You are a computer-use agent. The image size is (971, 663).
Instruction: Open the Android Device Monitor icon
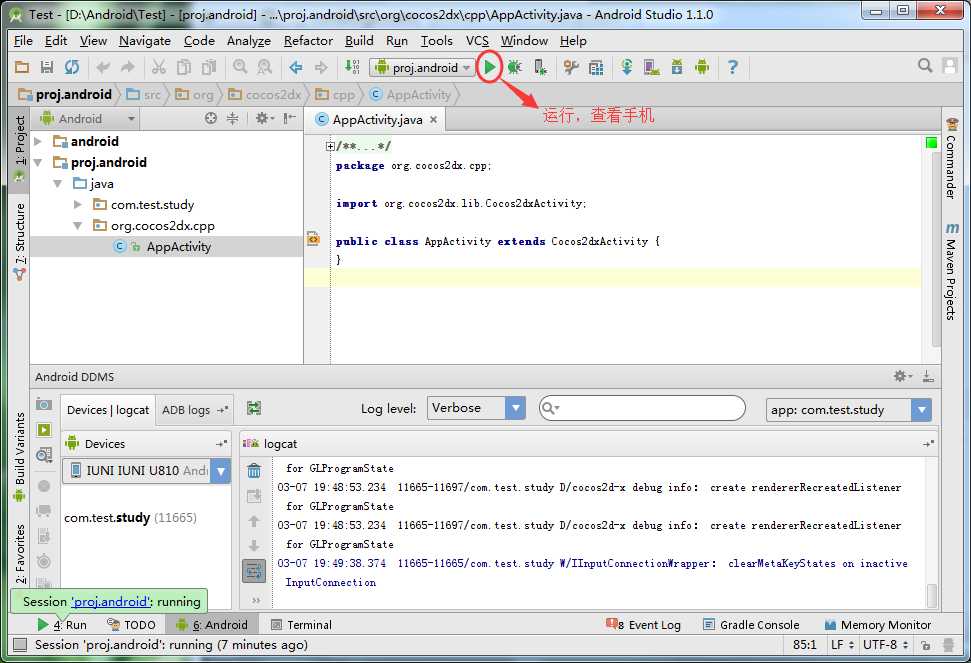[x=702, y=67]
